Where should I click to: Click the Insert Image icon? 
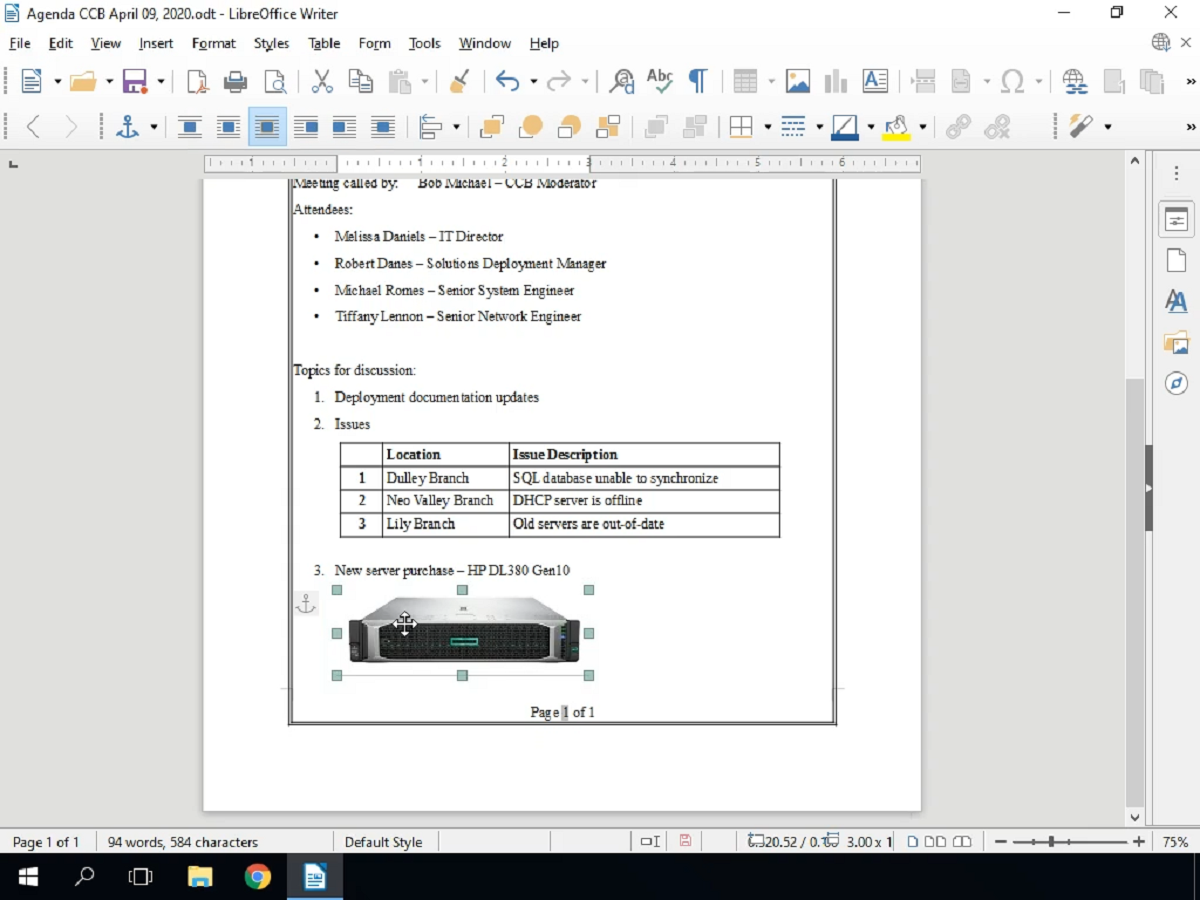(x=797, y=81)
